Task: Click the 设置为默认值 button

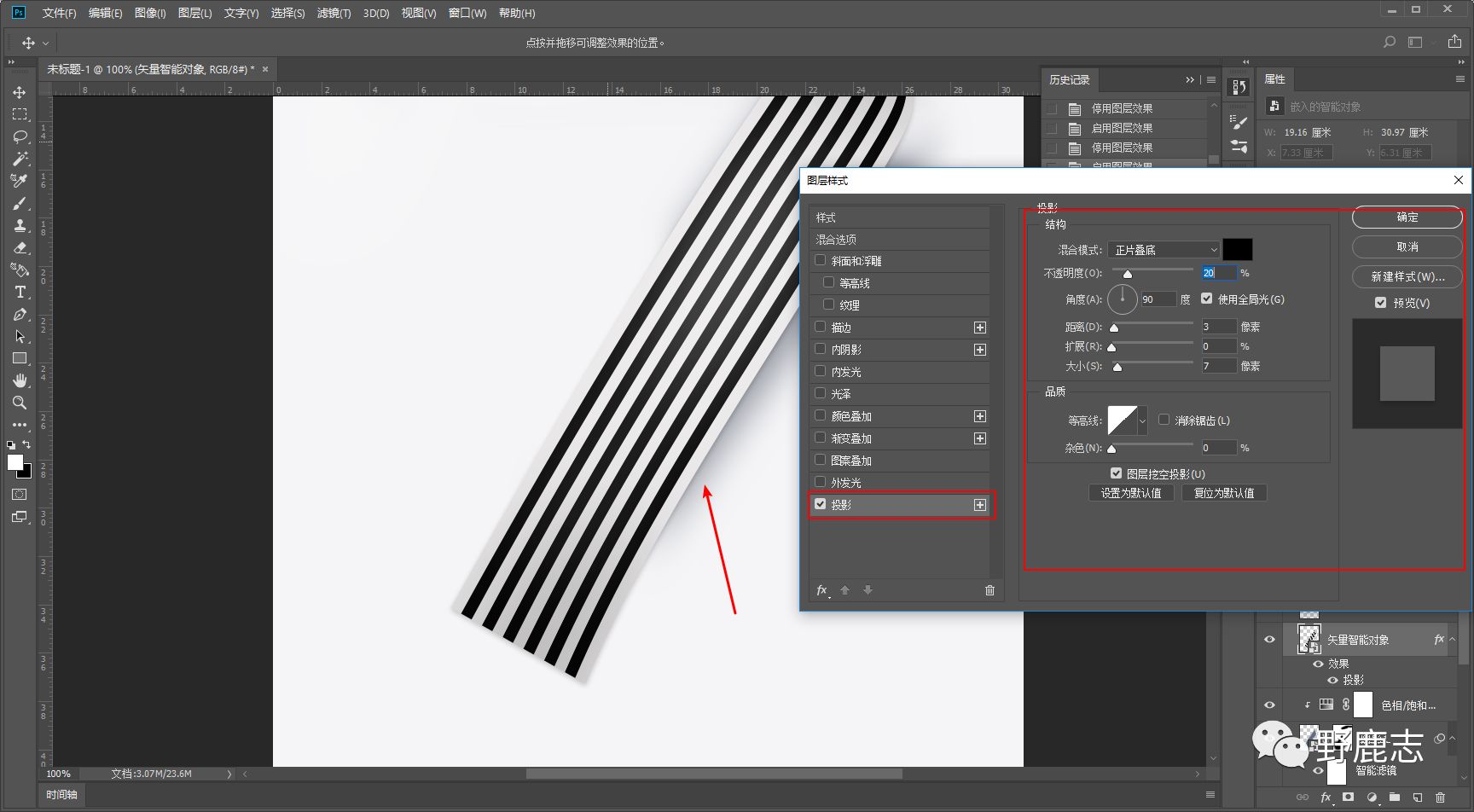Action: (1130, 493)
